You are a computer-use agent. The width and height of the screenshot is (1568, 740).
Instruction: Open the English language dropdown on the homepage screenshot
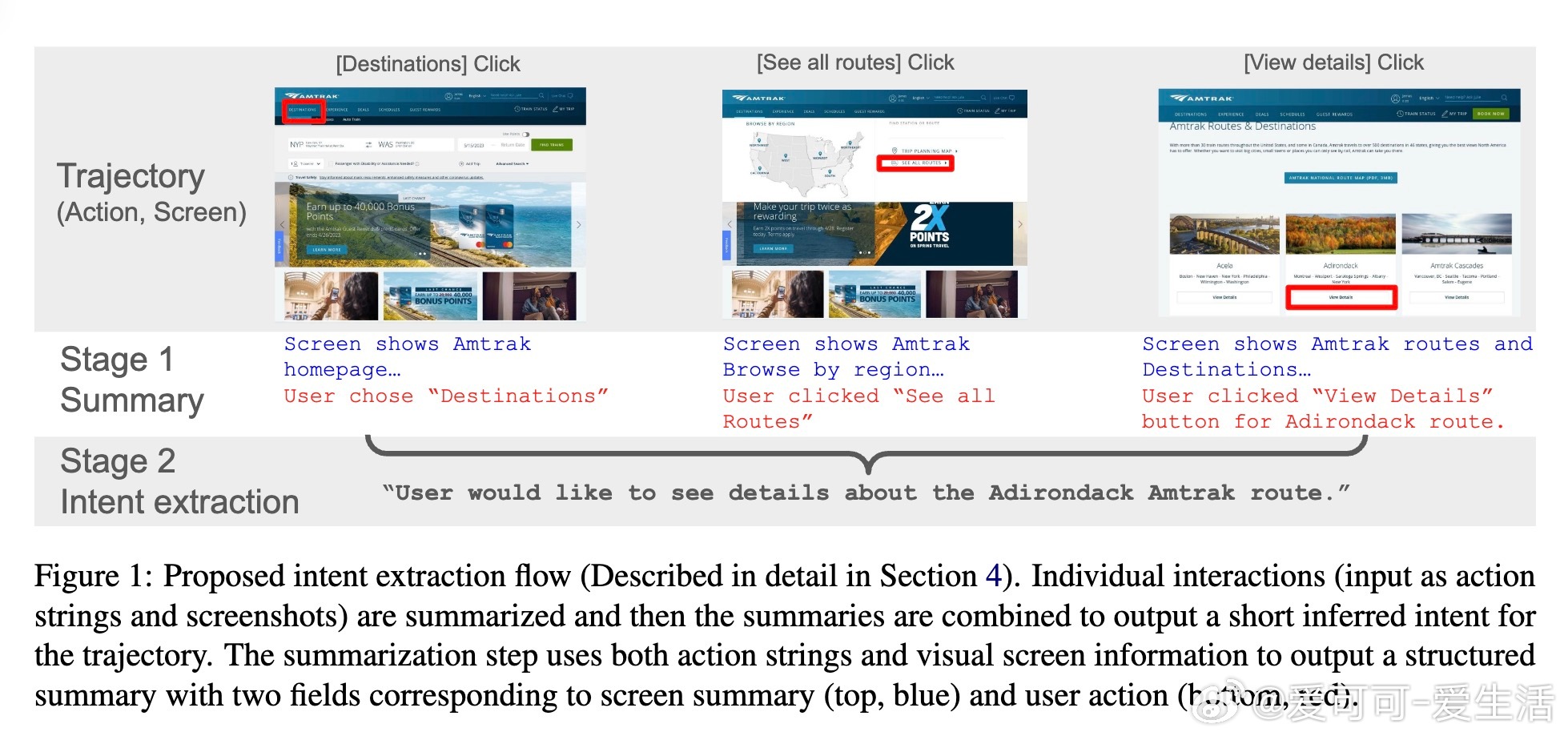tap(477, 95)
